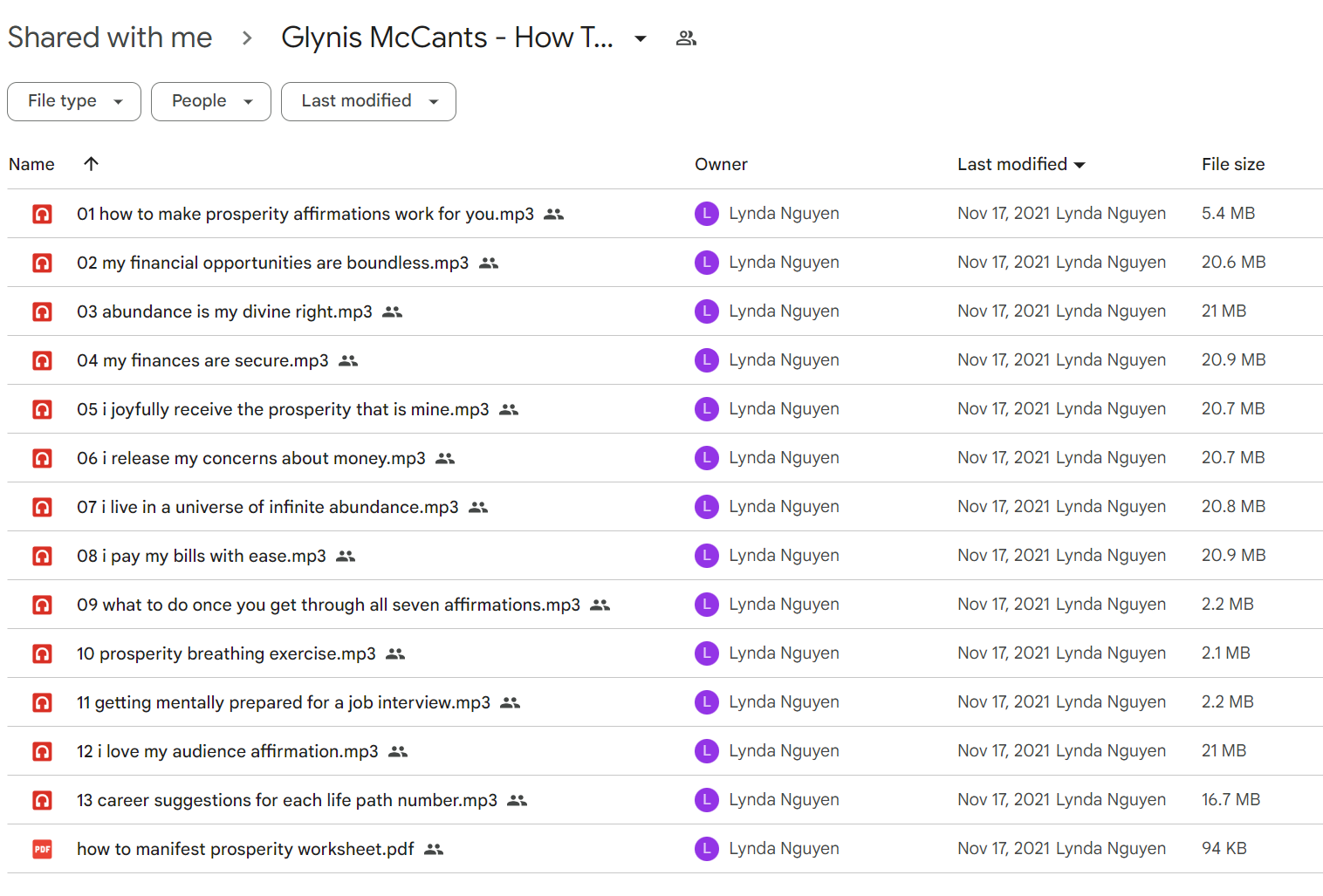Screen dimensions: 1323x896
Task: Click shared folder people icon next to folder title
Action: click(x=686, y=38)
